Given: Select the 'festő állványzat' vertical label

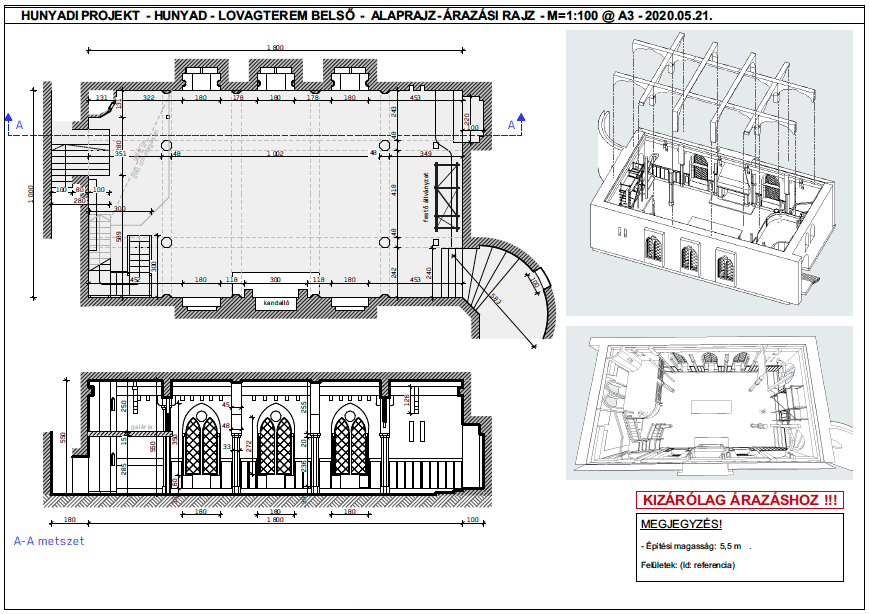Looking at the screenshot, I should pyautogui.click(x=426, y=197).
